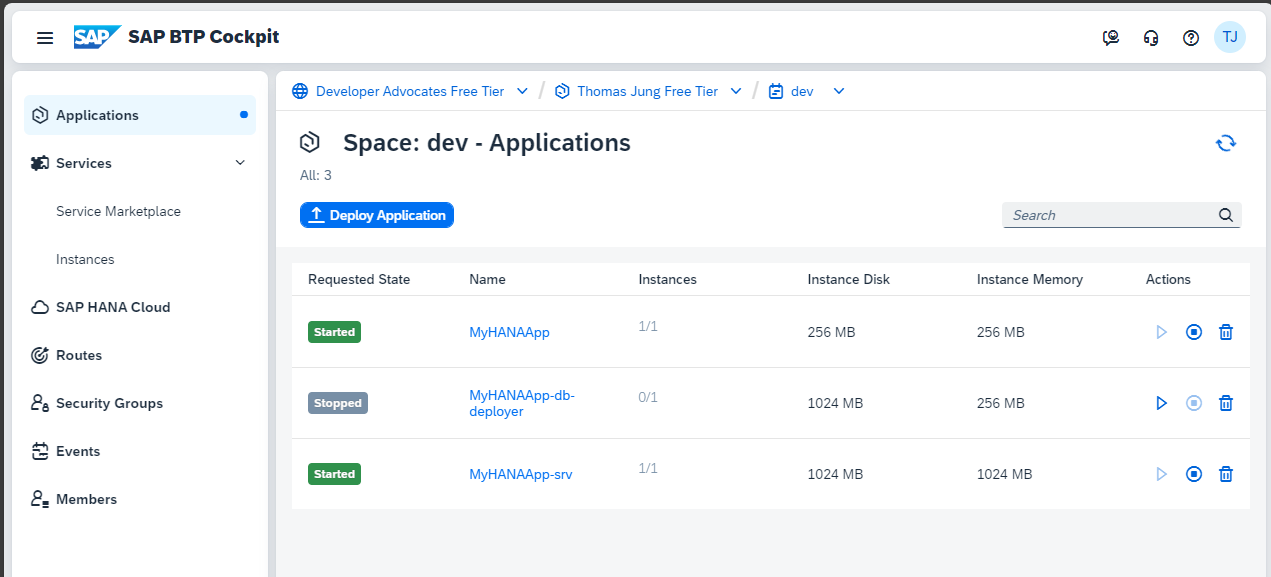Open help using the question mark icon
Image resolution: width=1271 pixels, height=577 pixels.
(x=1191, y=37)
